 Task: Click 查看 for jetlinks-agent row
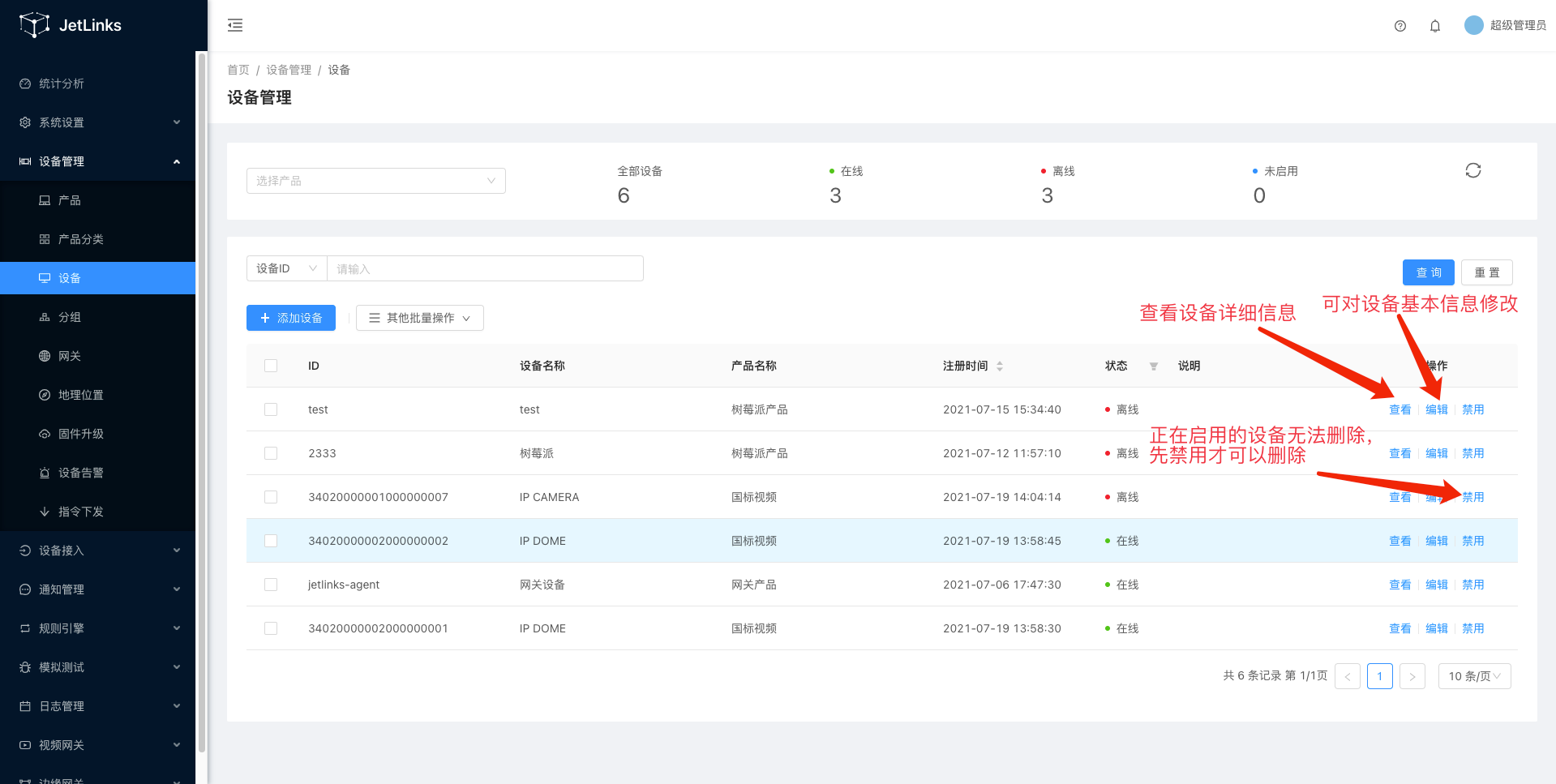click(1400, 585)
